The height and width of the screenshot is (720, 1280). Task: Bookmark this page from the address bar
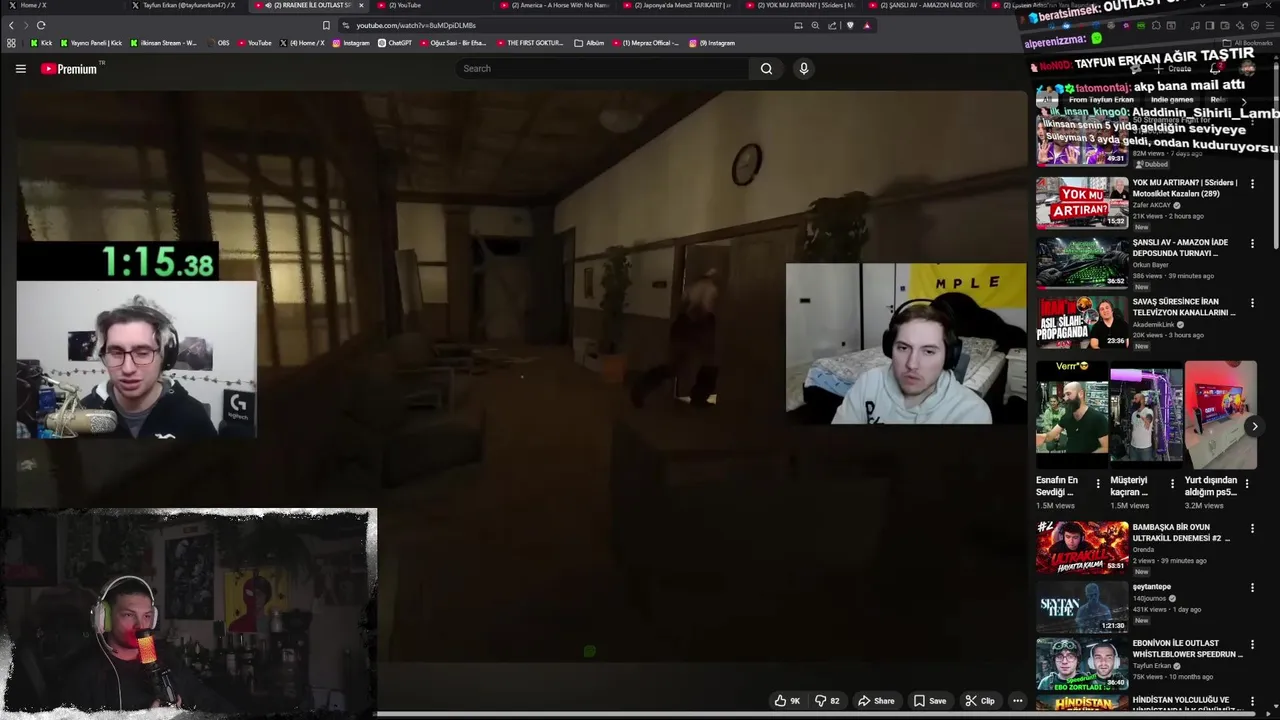(x=326, y=25)
